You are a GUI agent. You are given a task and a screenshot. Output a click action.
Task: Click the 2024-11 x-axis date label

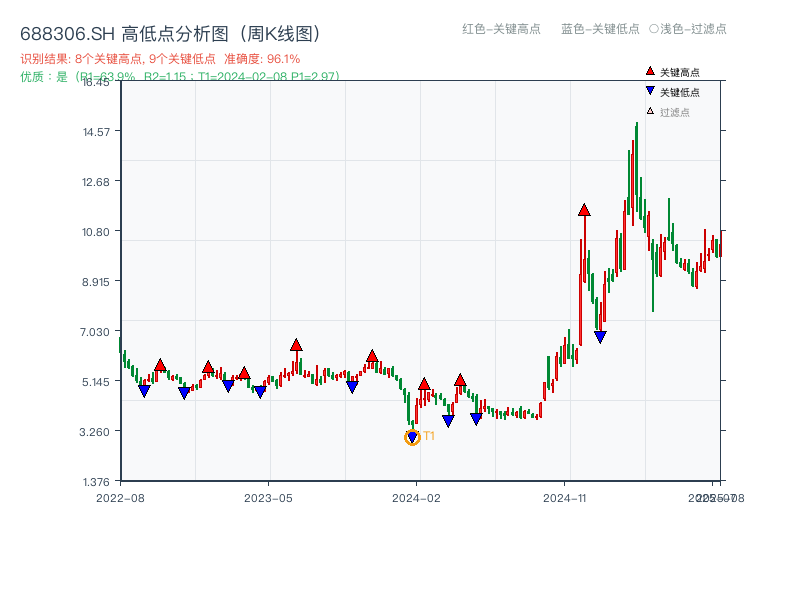(566, 496)
